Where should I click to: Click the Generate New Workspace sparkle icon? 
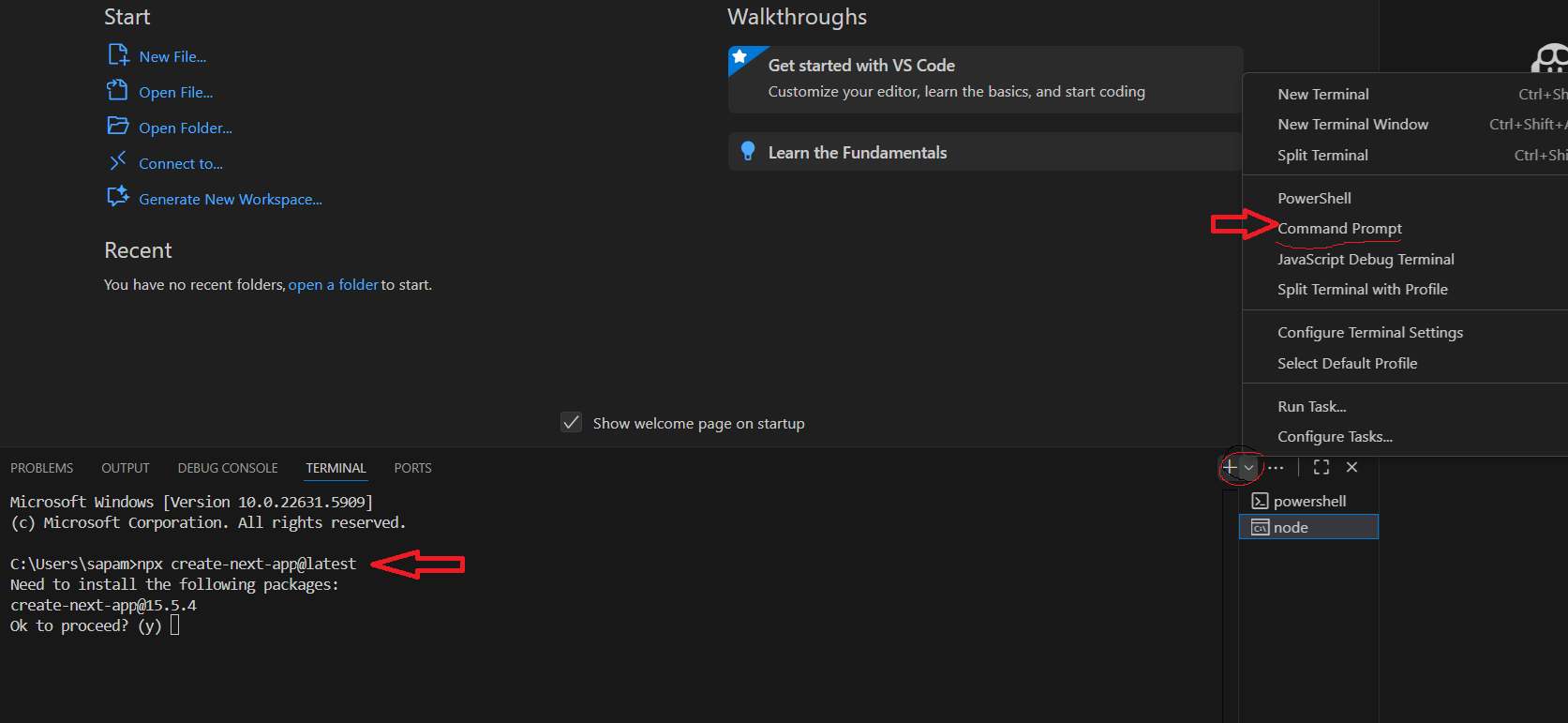pyautogui.click(x=118, y=197)
